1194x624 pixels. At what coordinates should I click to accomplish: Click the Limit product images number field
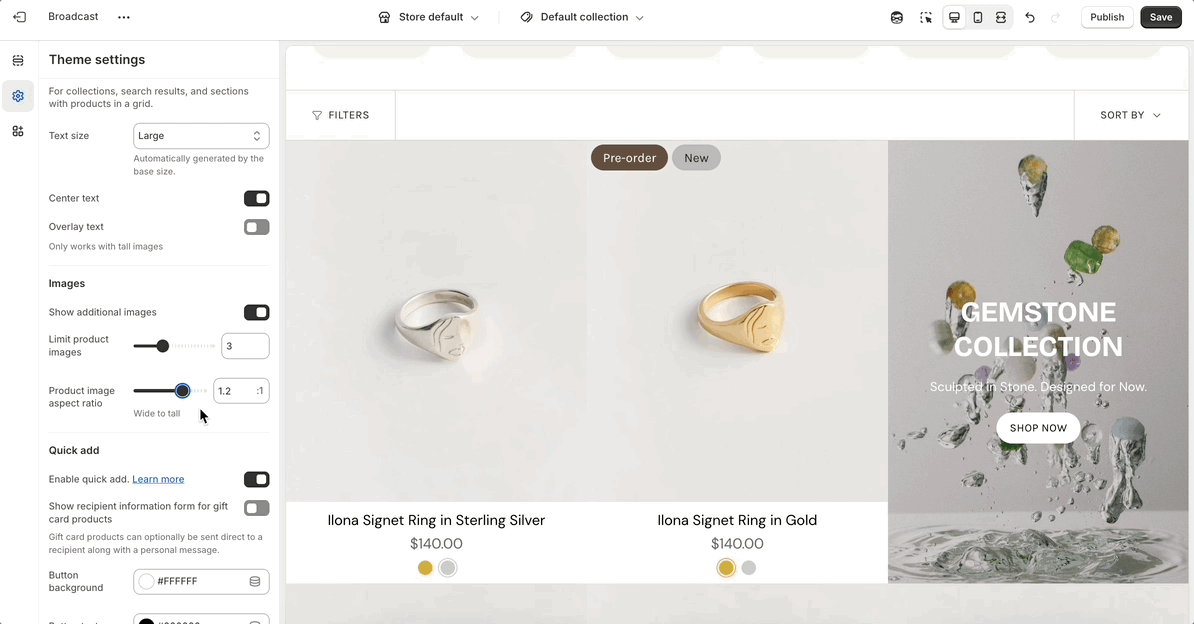[244, 346]
